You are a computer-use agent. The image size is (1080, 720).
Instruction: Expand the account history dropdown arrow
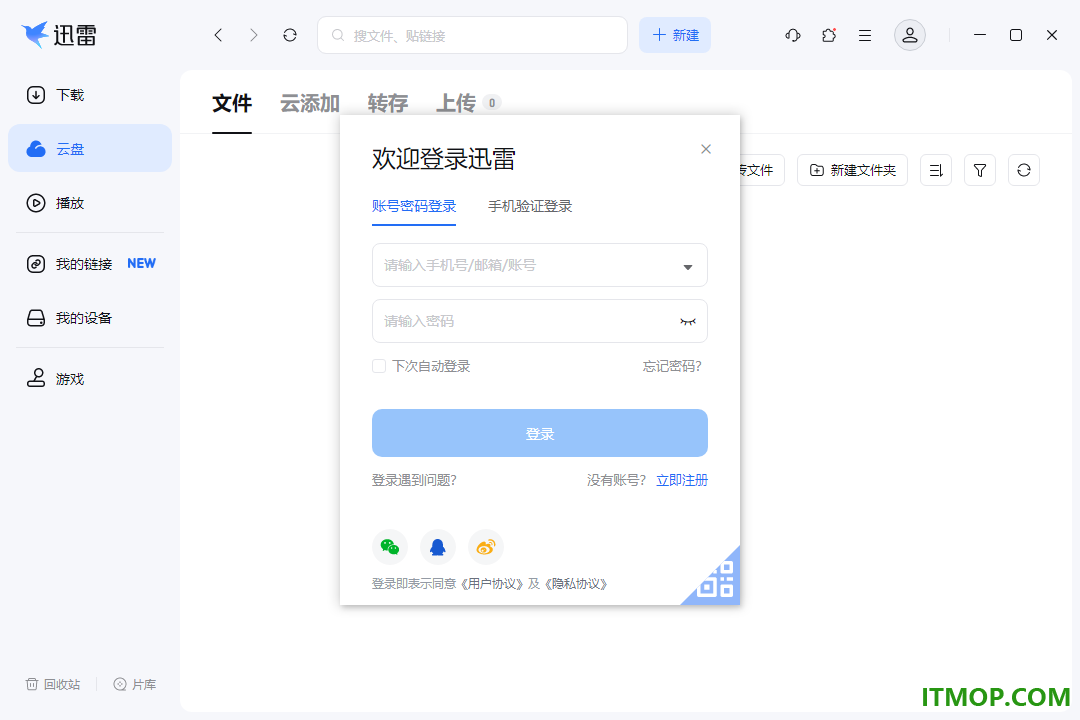pos(687,267)
